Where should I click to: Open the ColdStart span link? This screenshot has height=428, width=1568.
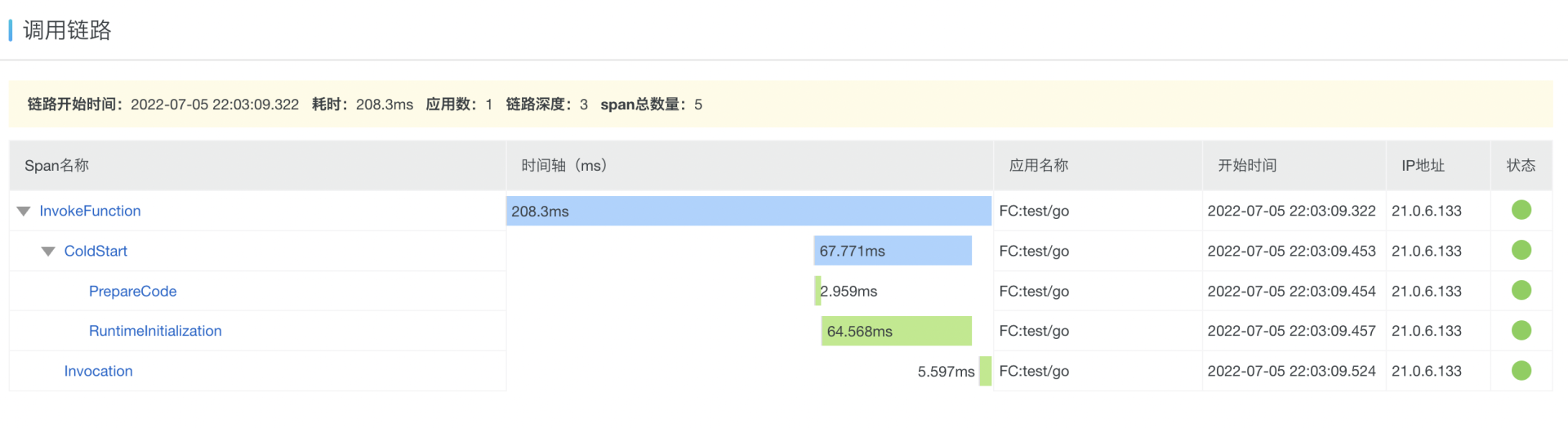click(x=96, y=251)
